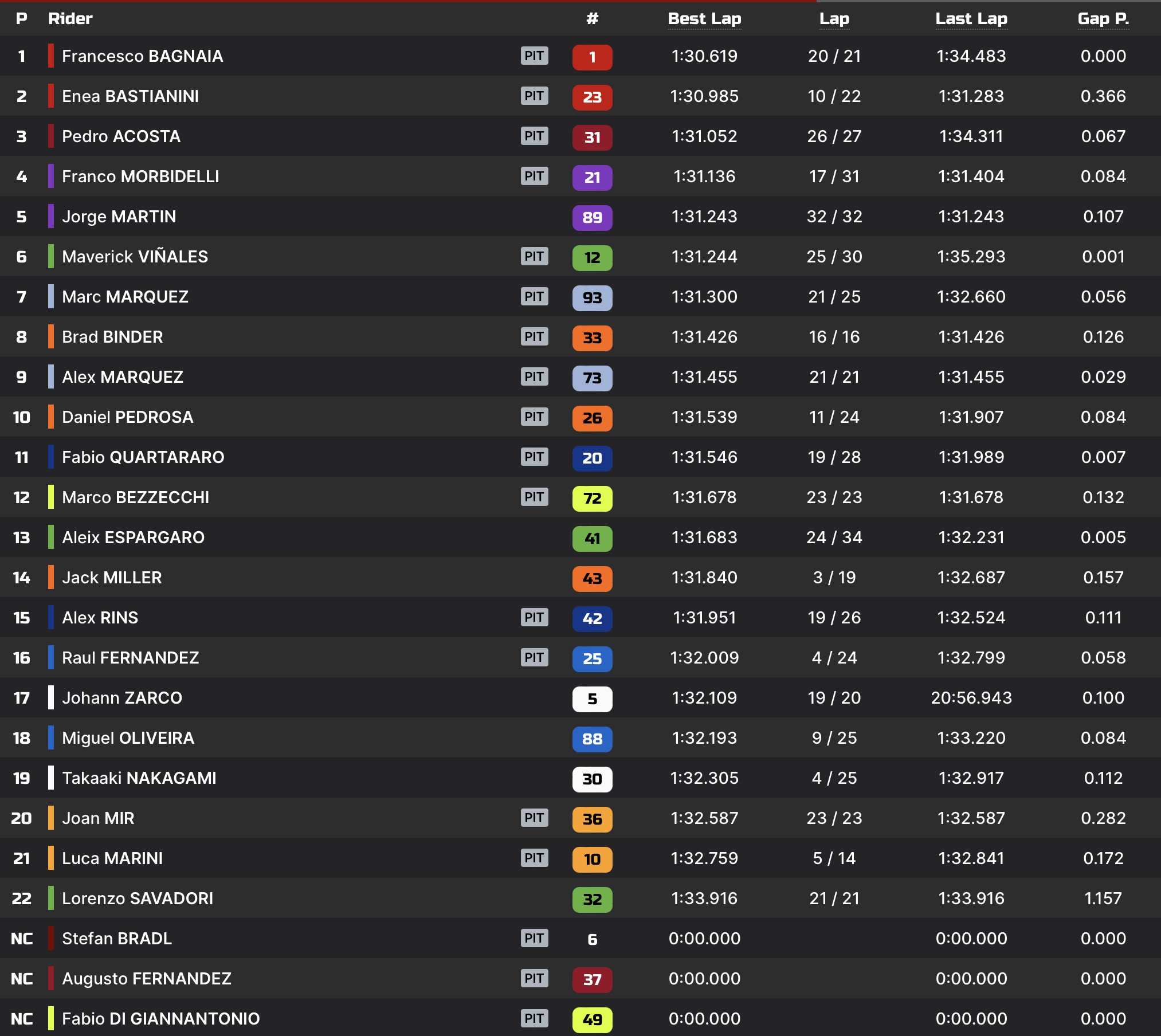1161x1036 pixels.
Task: Click the PIT indicator on Joan Mir's row
Action: point(534,818)
